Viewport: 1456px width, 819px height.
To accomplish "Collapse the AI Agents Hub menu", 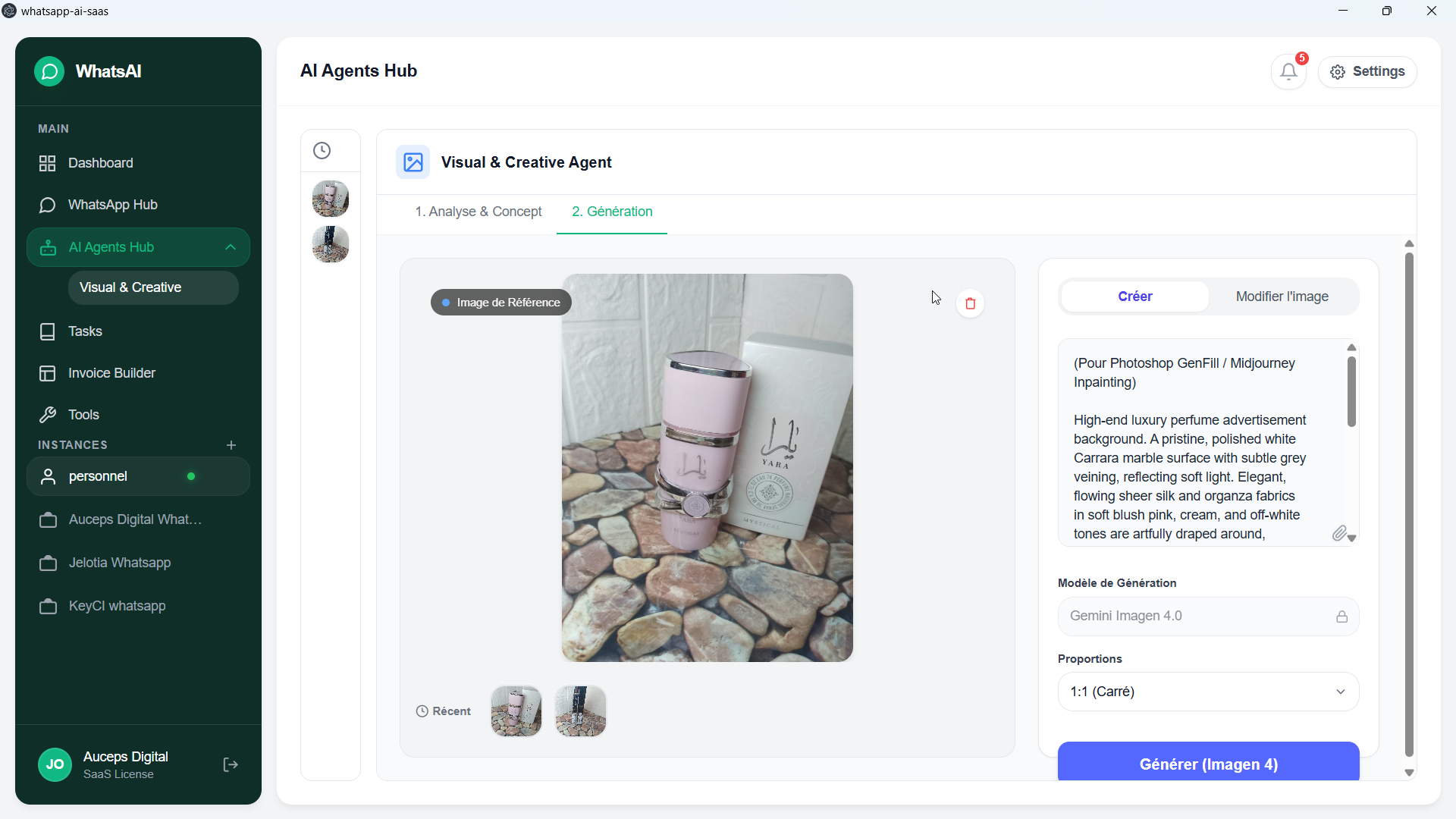I will point(231,247).
